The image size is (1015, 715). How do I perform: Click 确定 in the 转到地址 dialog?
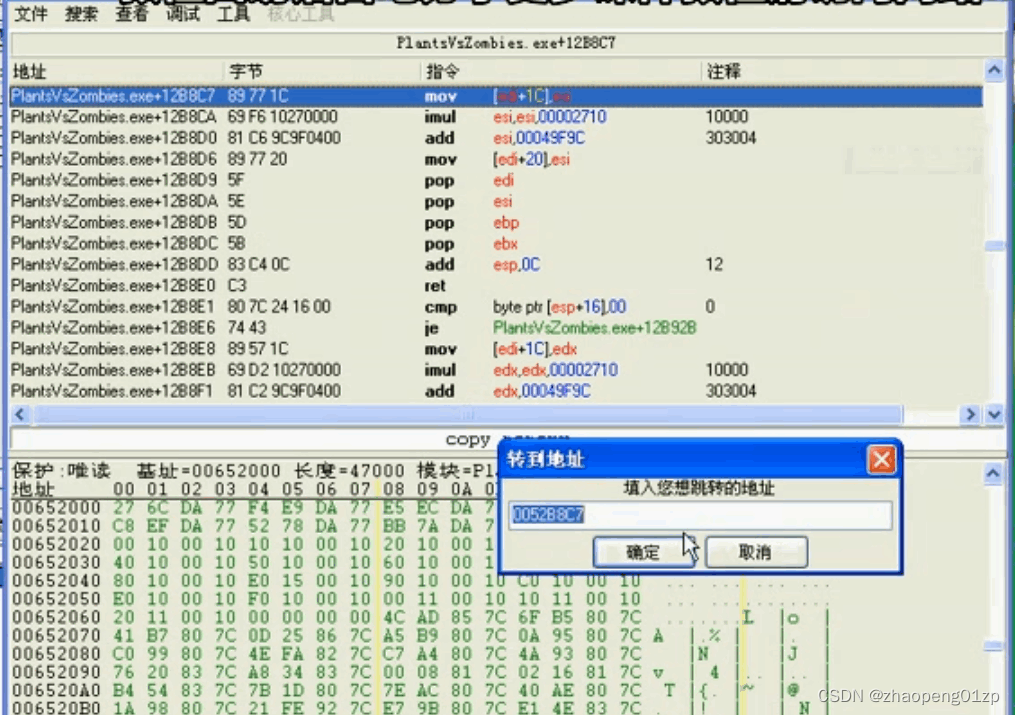click(643, 552)
